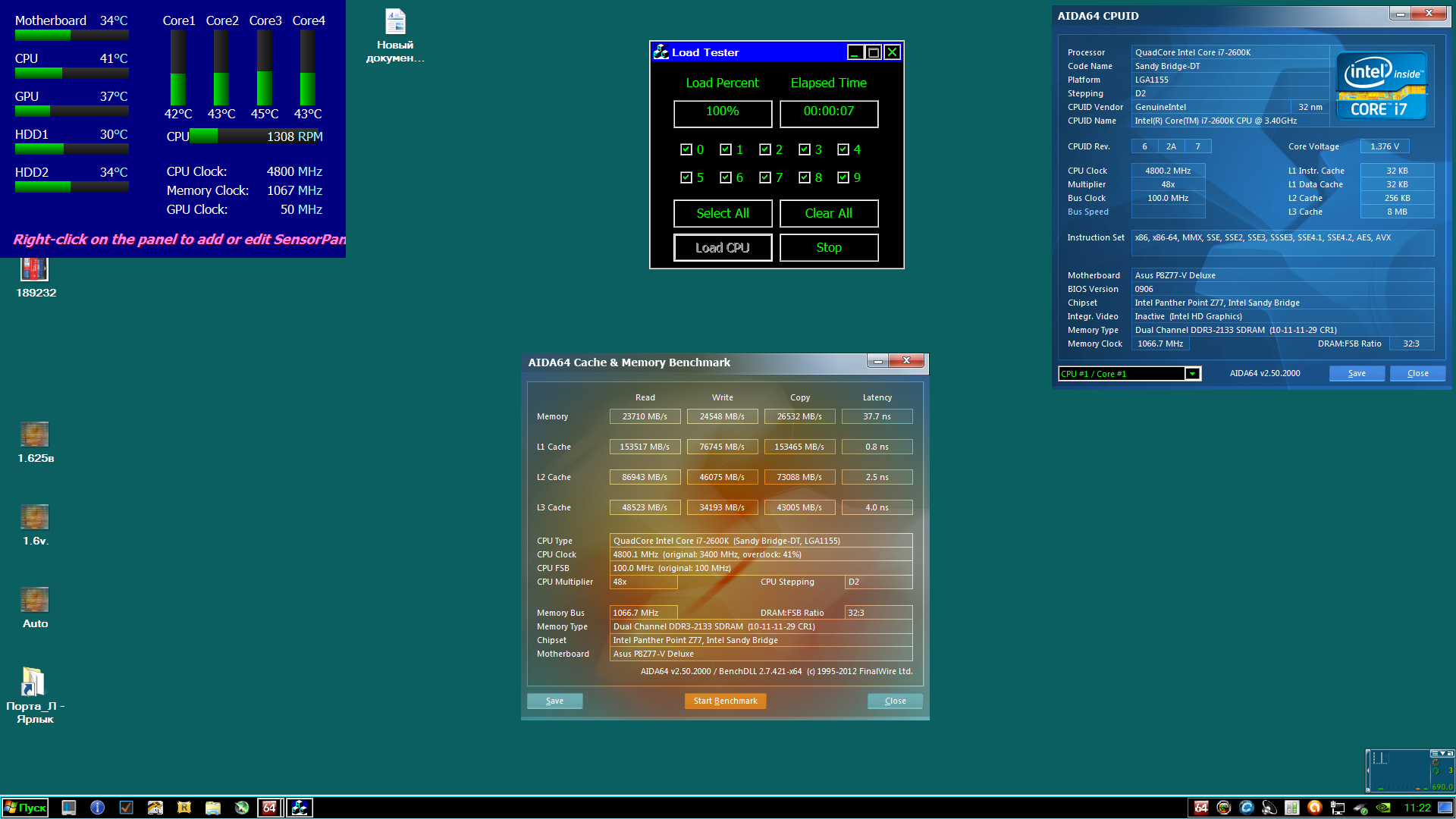This screenshot has height=819, width=1456.
Task: Click the L1 Cache Latency 0.8 ns cell
Action: [x=877, y=447]
